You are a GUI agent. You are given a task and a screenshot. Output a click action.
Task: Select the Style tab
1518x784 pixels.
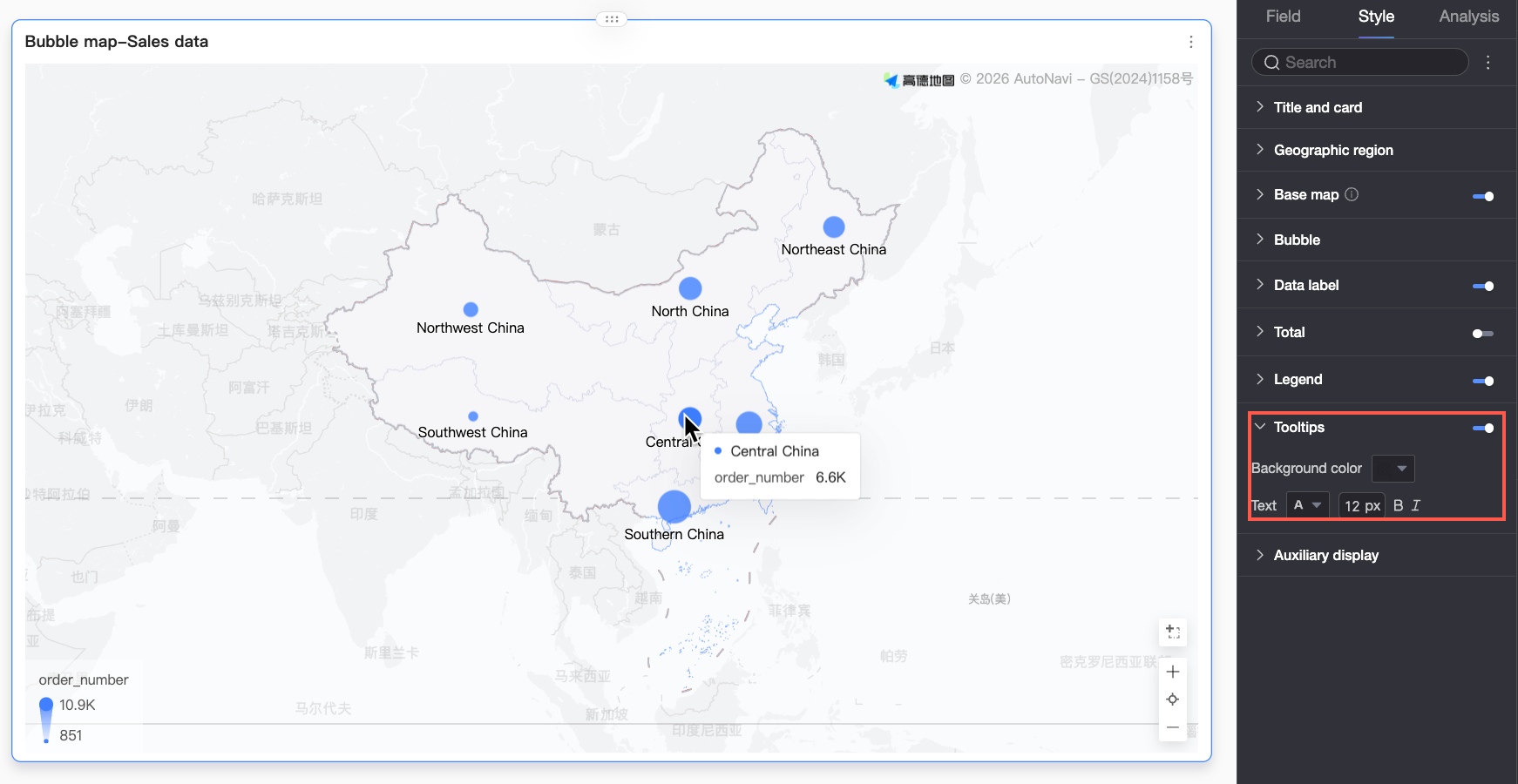1376,17
